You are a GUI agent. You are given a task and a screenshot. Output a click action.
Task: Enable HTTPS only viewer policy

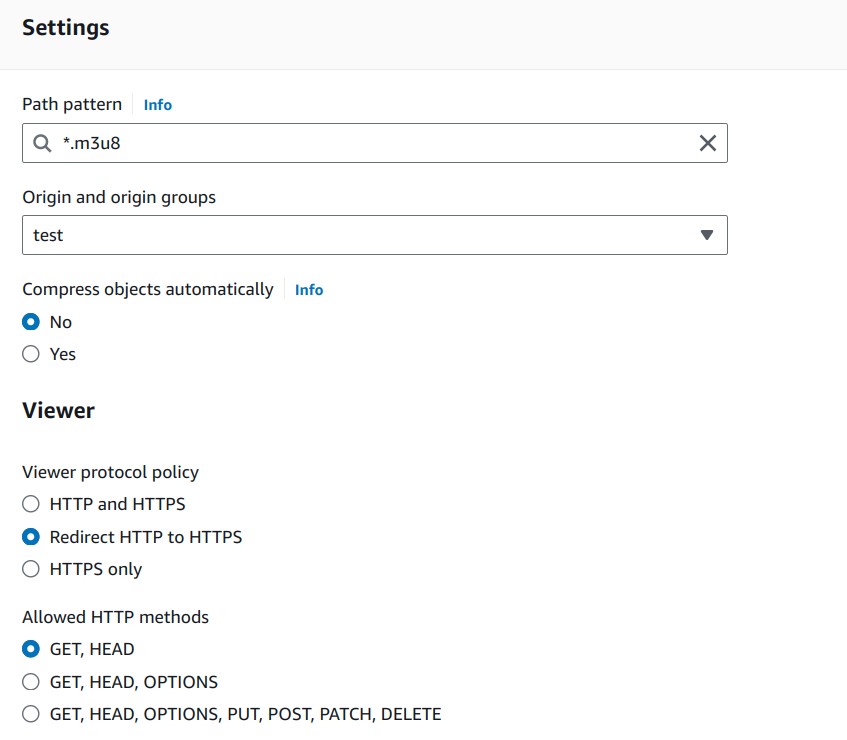(x=30, y=569)
